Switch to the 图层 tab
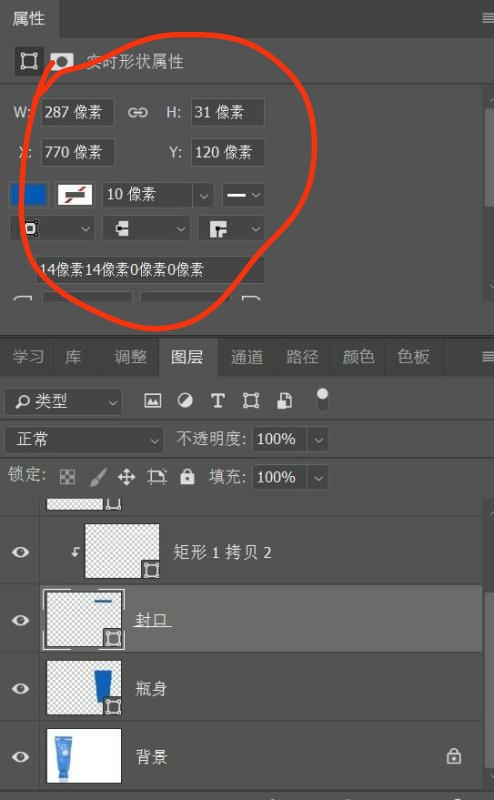 (x=187, y=357)
